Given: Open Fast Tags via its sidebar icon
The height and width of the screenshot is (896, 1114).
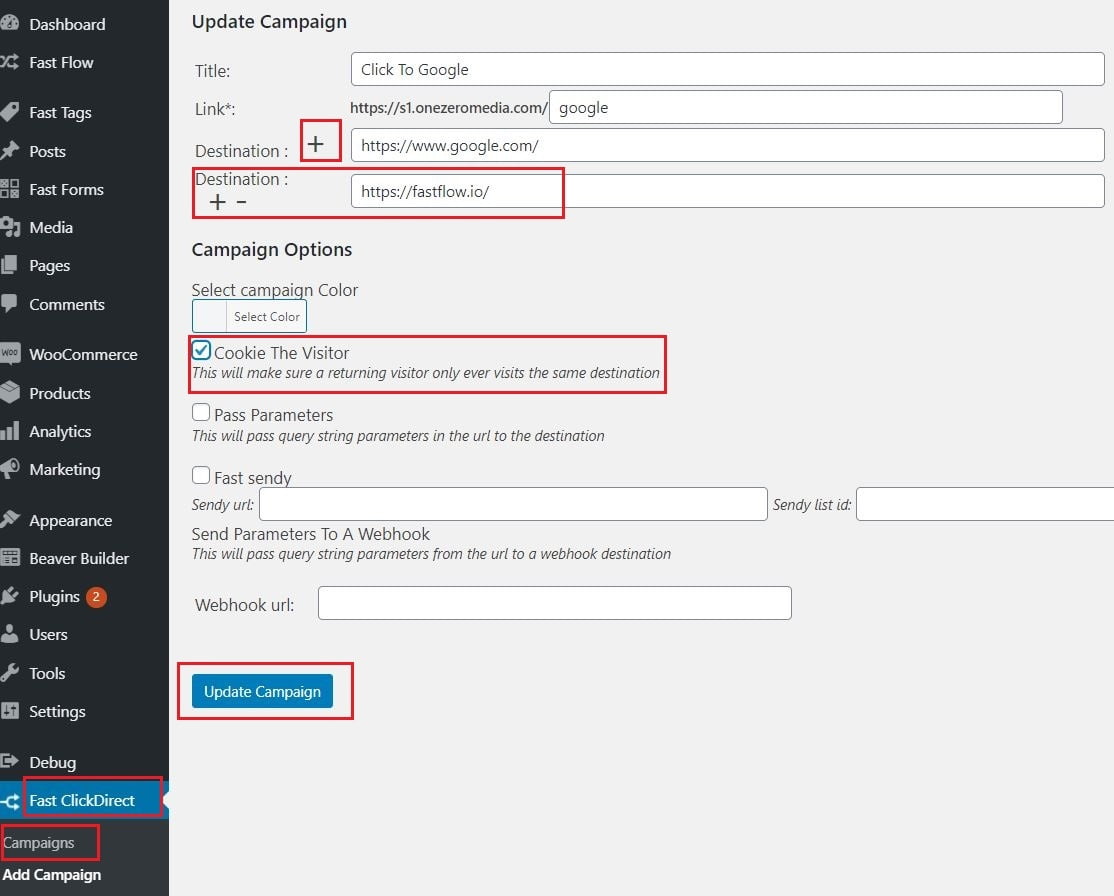Looking at the screenshot, I should [x=13, y=112].
